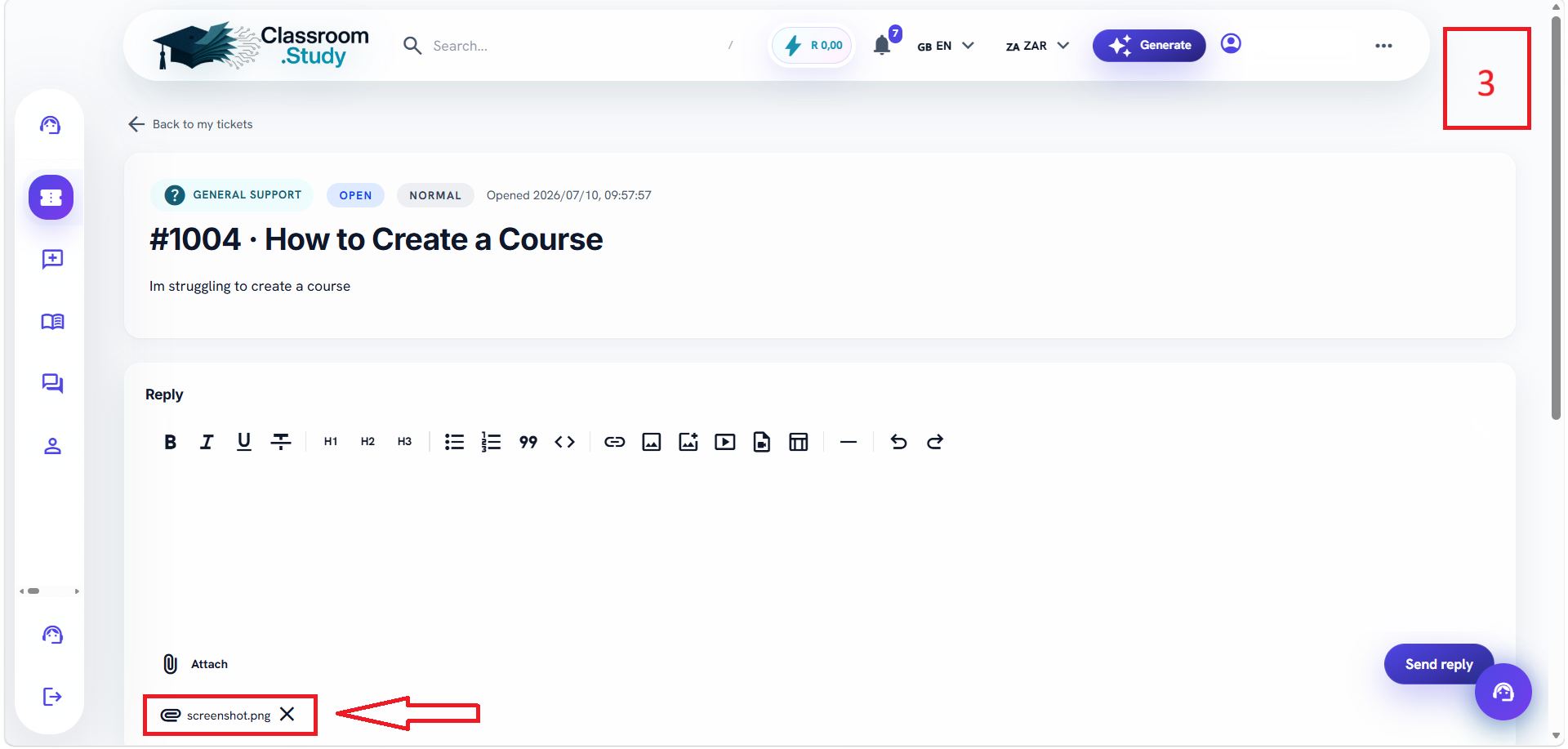Open account person icon in sidebar
The height and width of the screenshot is (749, 1568).
[x=52, y=446]
